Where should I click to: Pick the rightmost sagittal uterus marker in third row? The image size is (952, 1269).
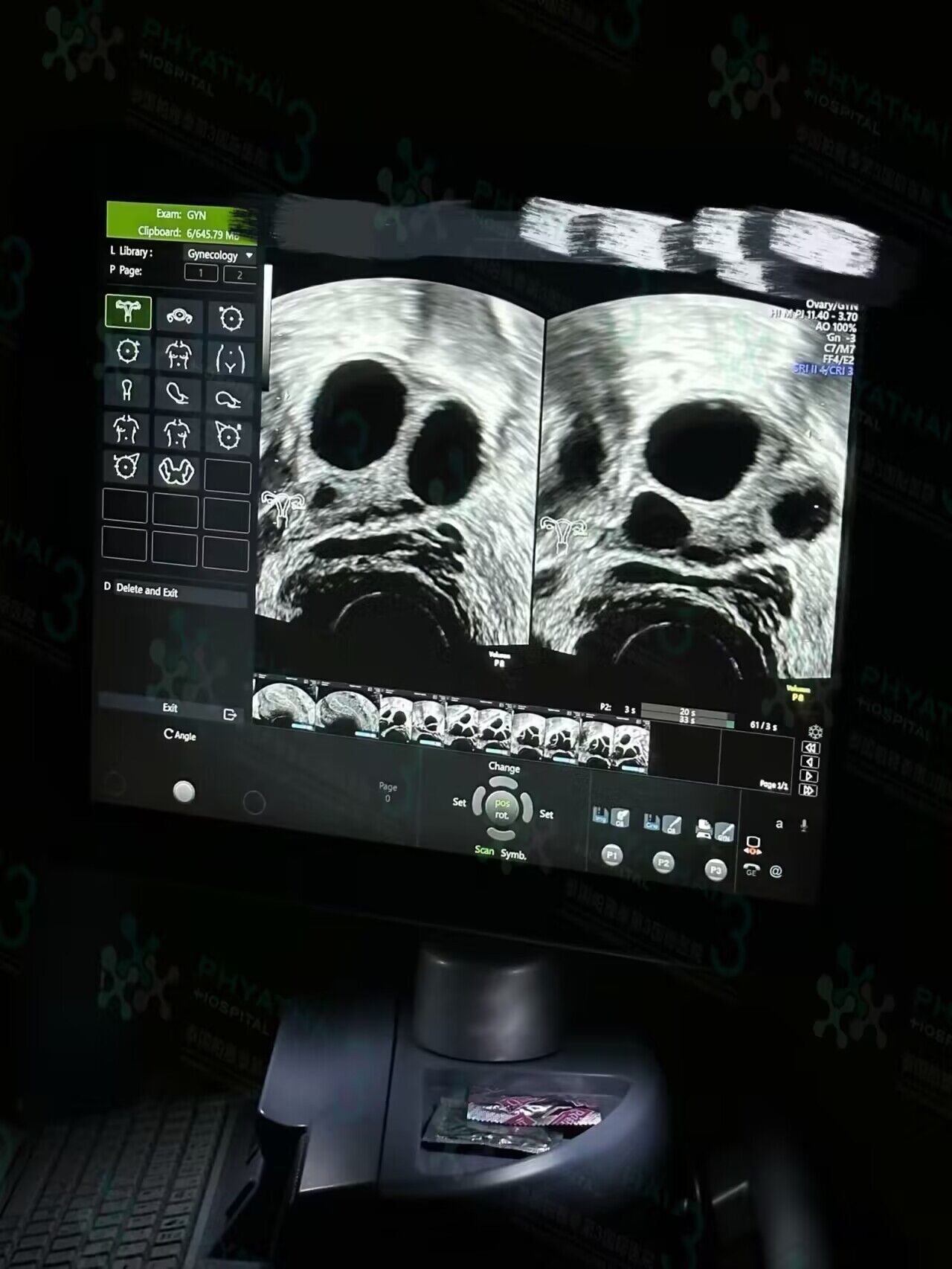click(x=228, y=398)
